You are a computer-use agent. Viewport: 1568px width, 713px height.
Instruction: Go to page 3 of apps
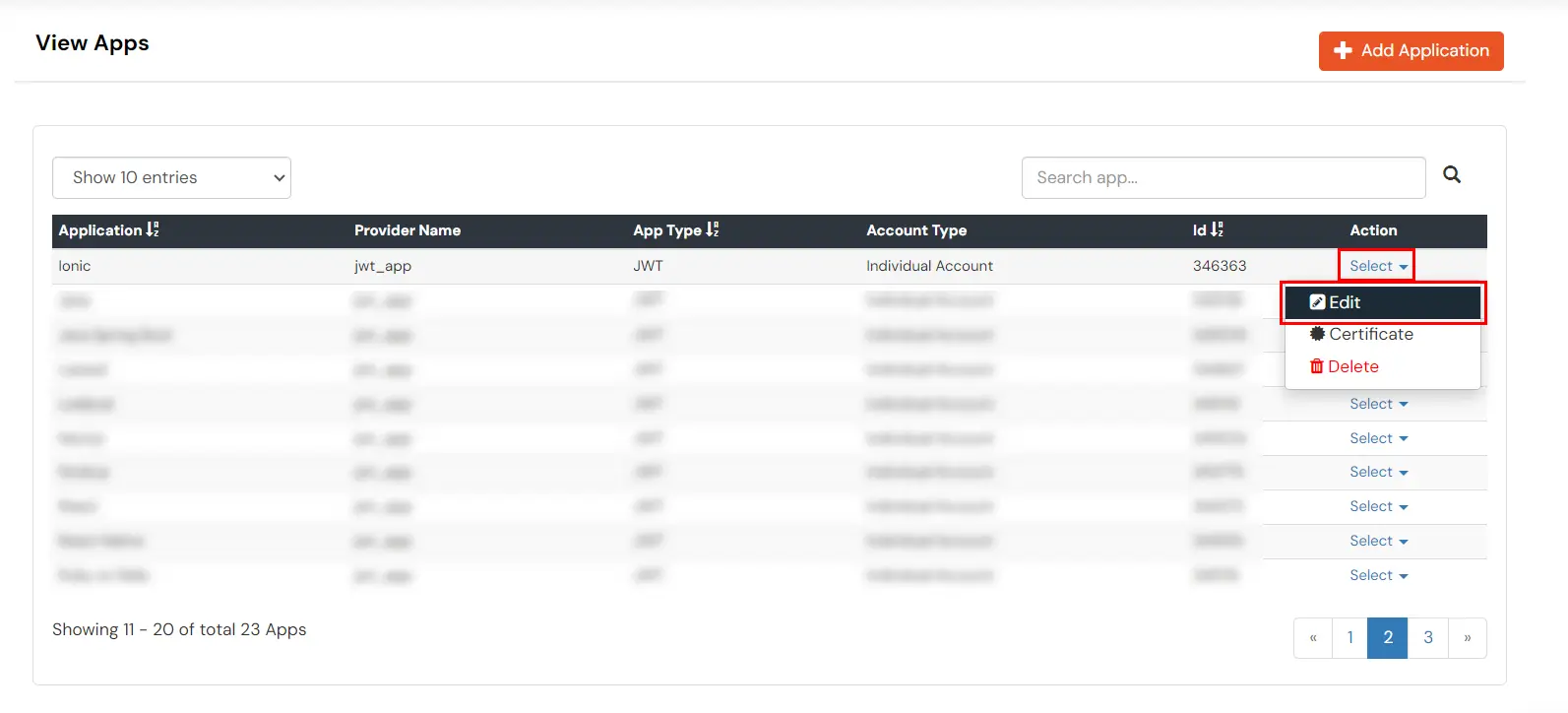1427,637
